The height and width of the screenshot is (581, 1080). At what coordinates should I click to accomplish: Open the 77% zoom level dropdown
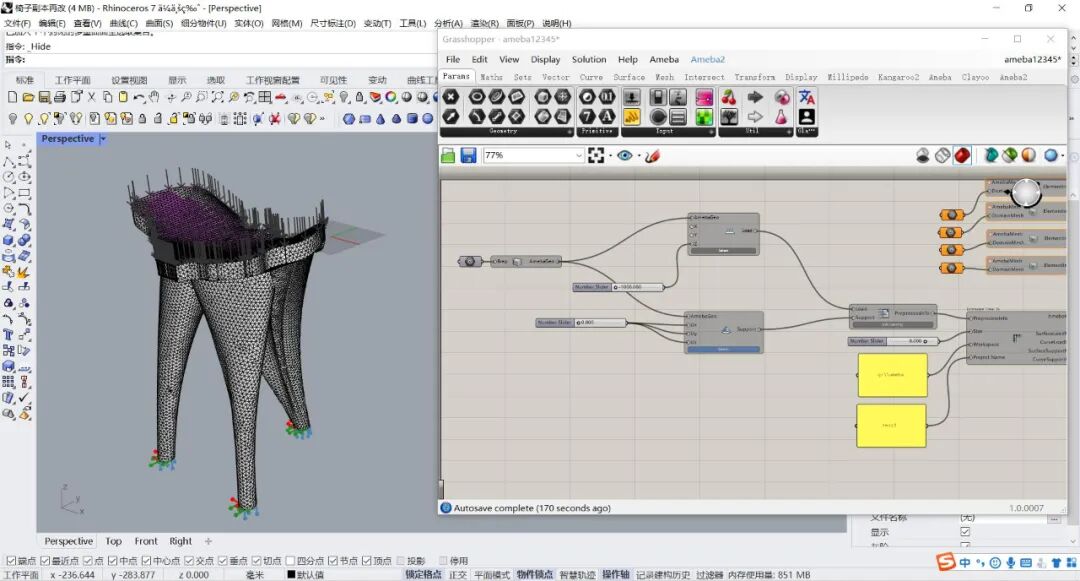(578, 156)
